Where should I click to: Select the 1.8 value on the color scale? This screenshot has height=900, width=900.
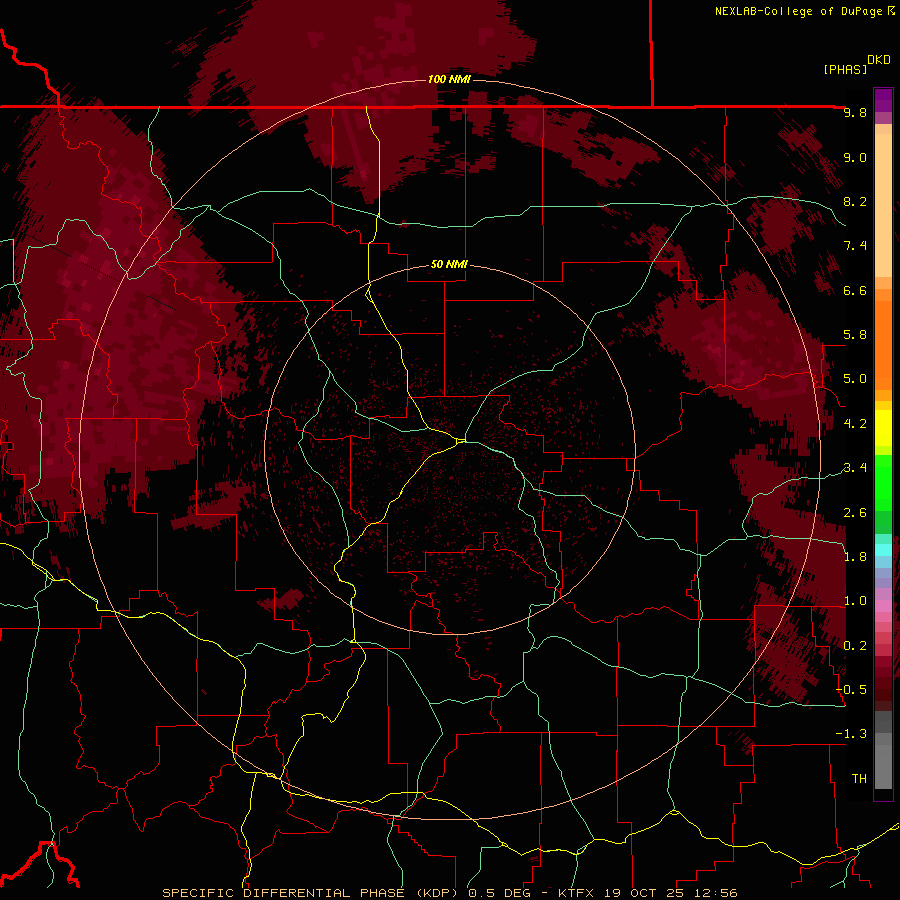(x=855, y=557)
